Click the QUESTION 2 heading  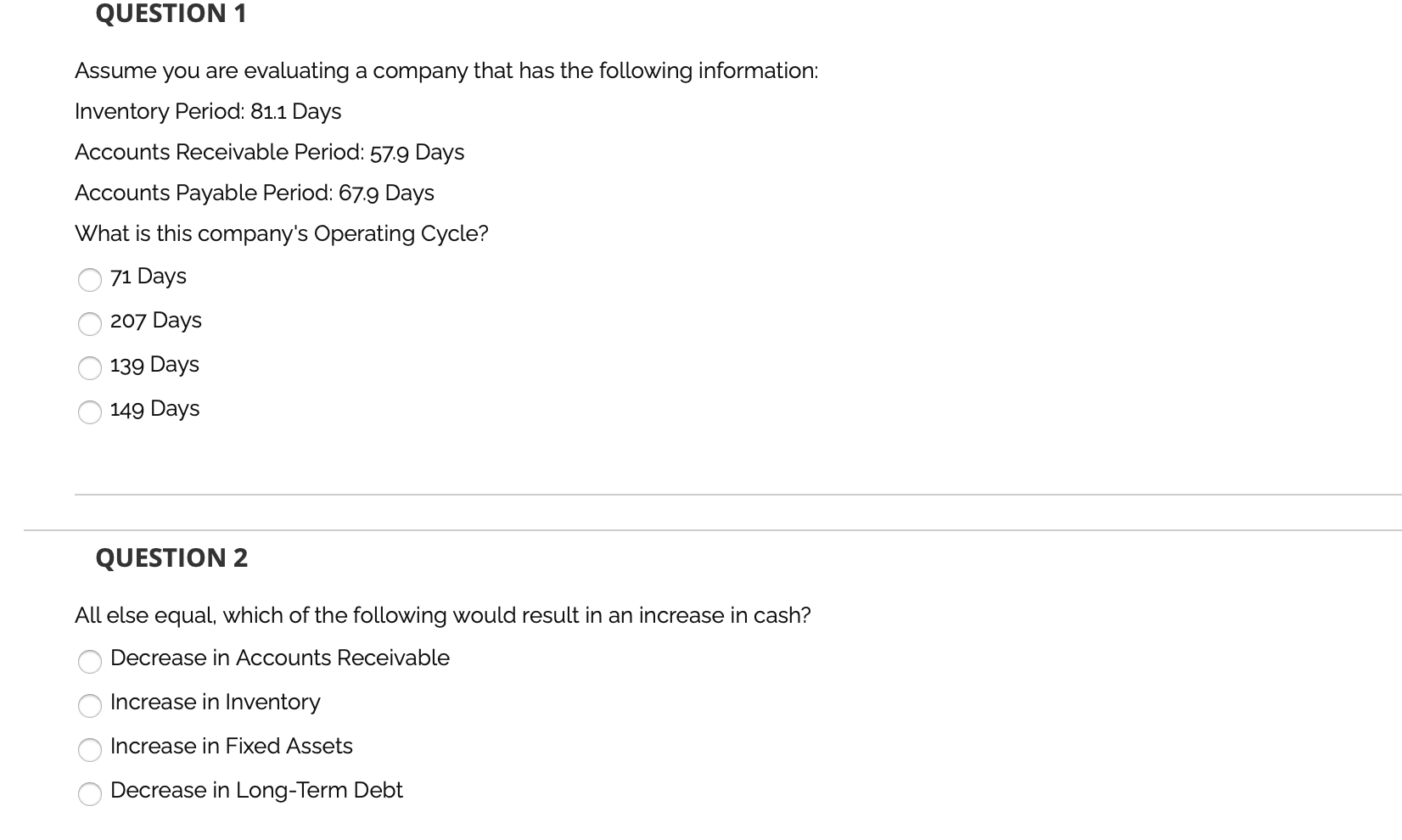pyautogui.click(x=171, y=557)
